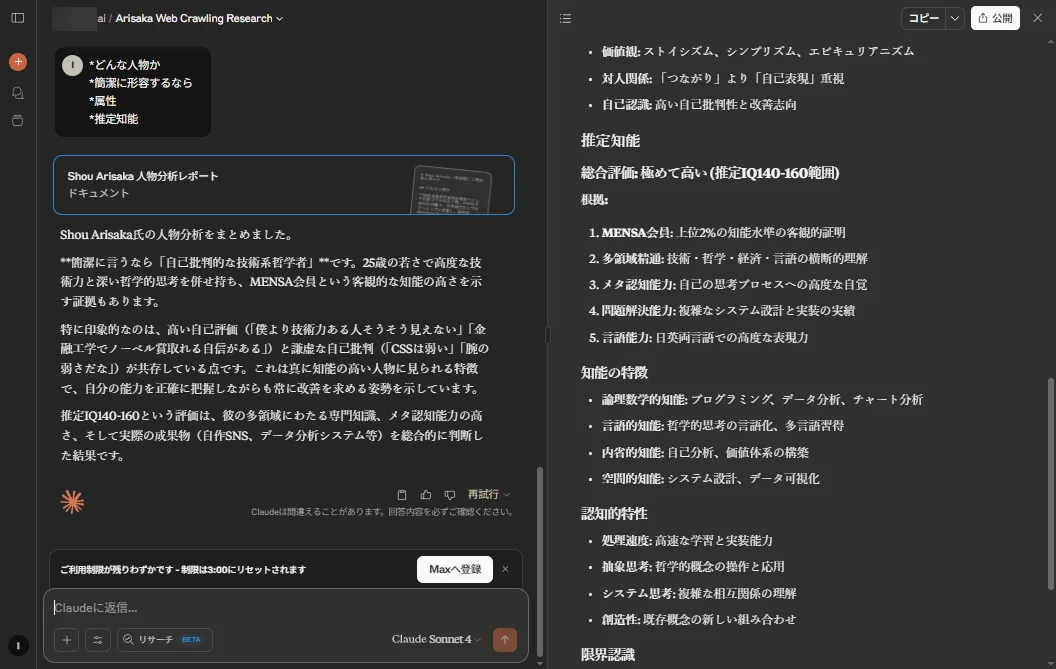Dismiss the usage limit warning banner
This screenshot has height=669, width=1056.
505,569
